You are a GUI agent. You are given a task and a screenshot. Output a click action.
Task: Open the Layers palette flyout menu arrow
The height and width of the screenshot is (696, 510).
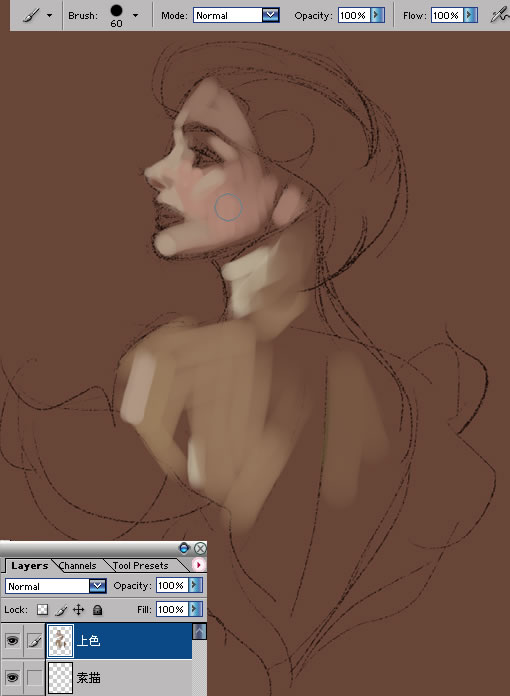click(198, 565)
